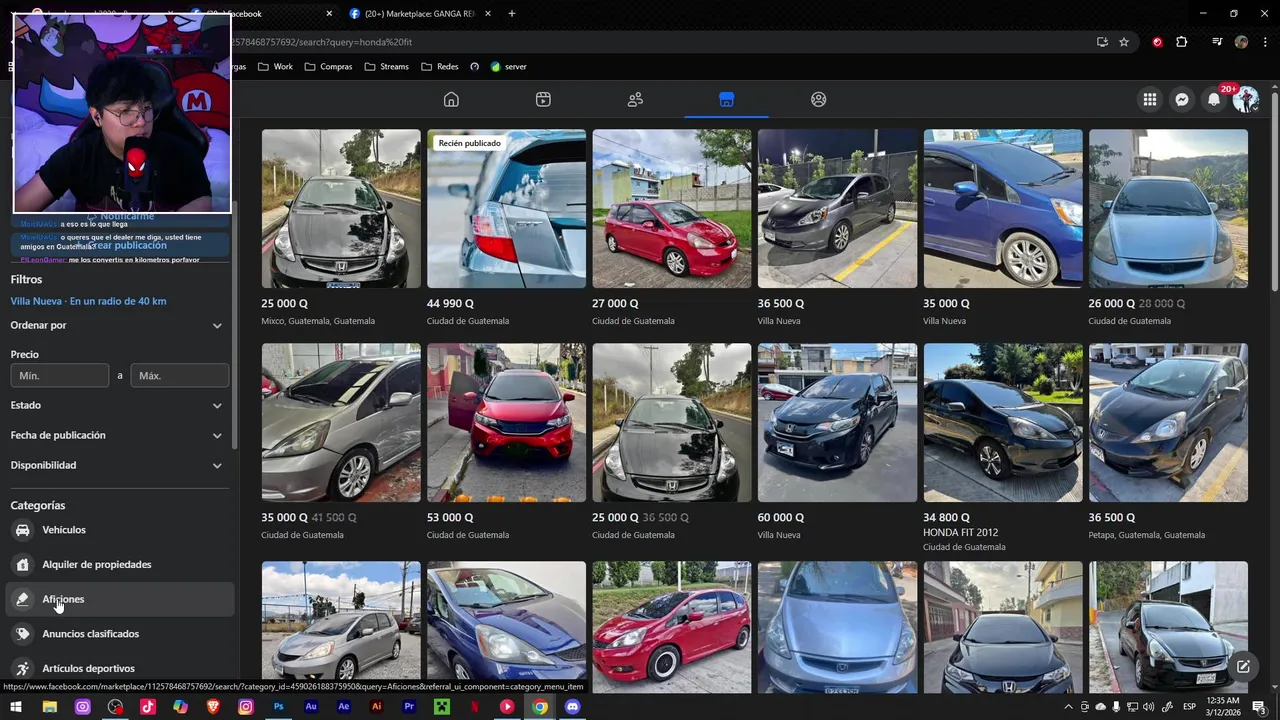Open Minecraft from the taskbar

(442, 707)
